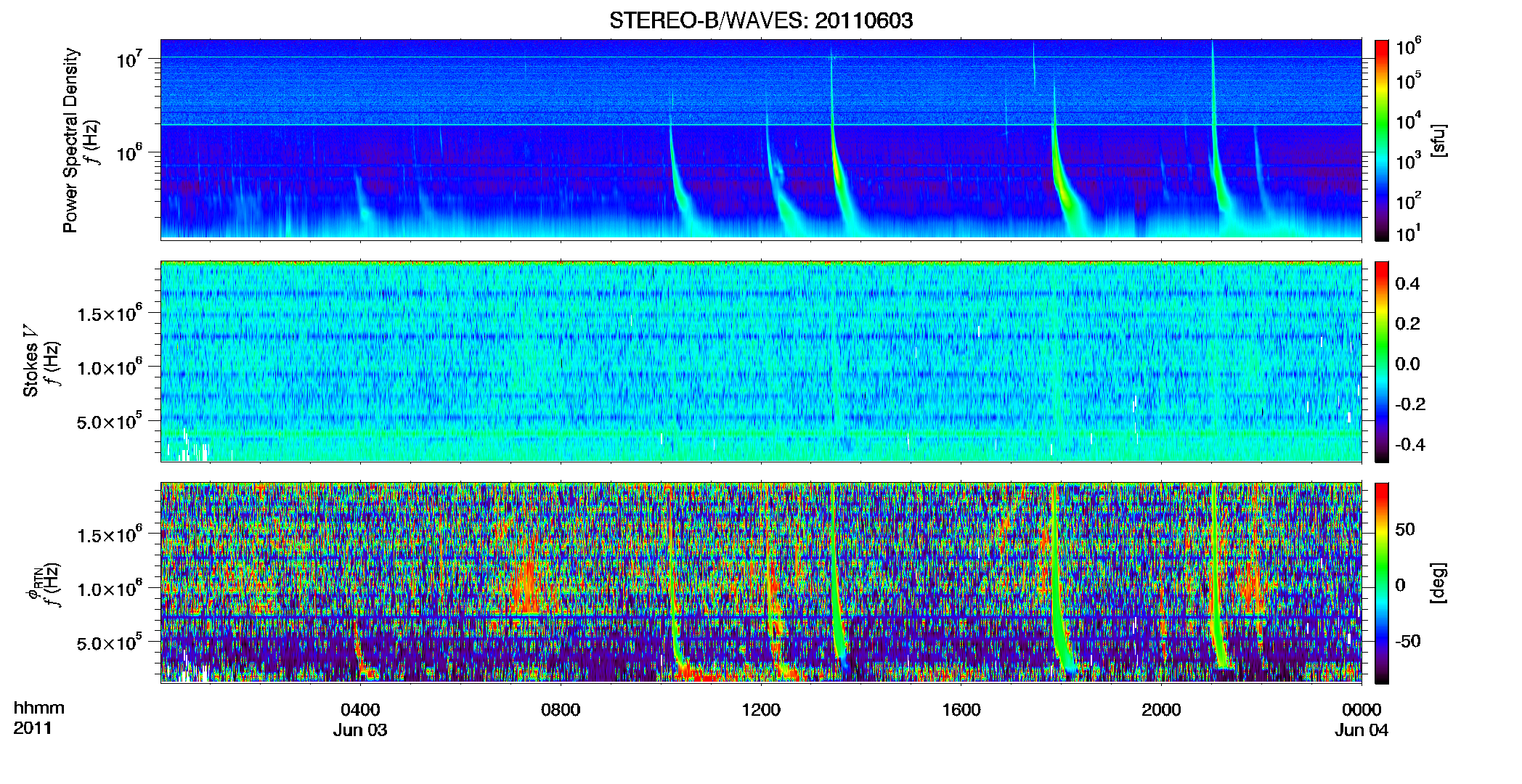Viewport: 1522px width, 784px height.
Task: Click the -50 value on degrees color bar
Action: coord(1407,641)
